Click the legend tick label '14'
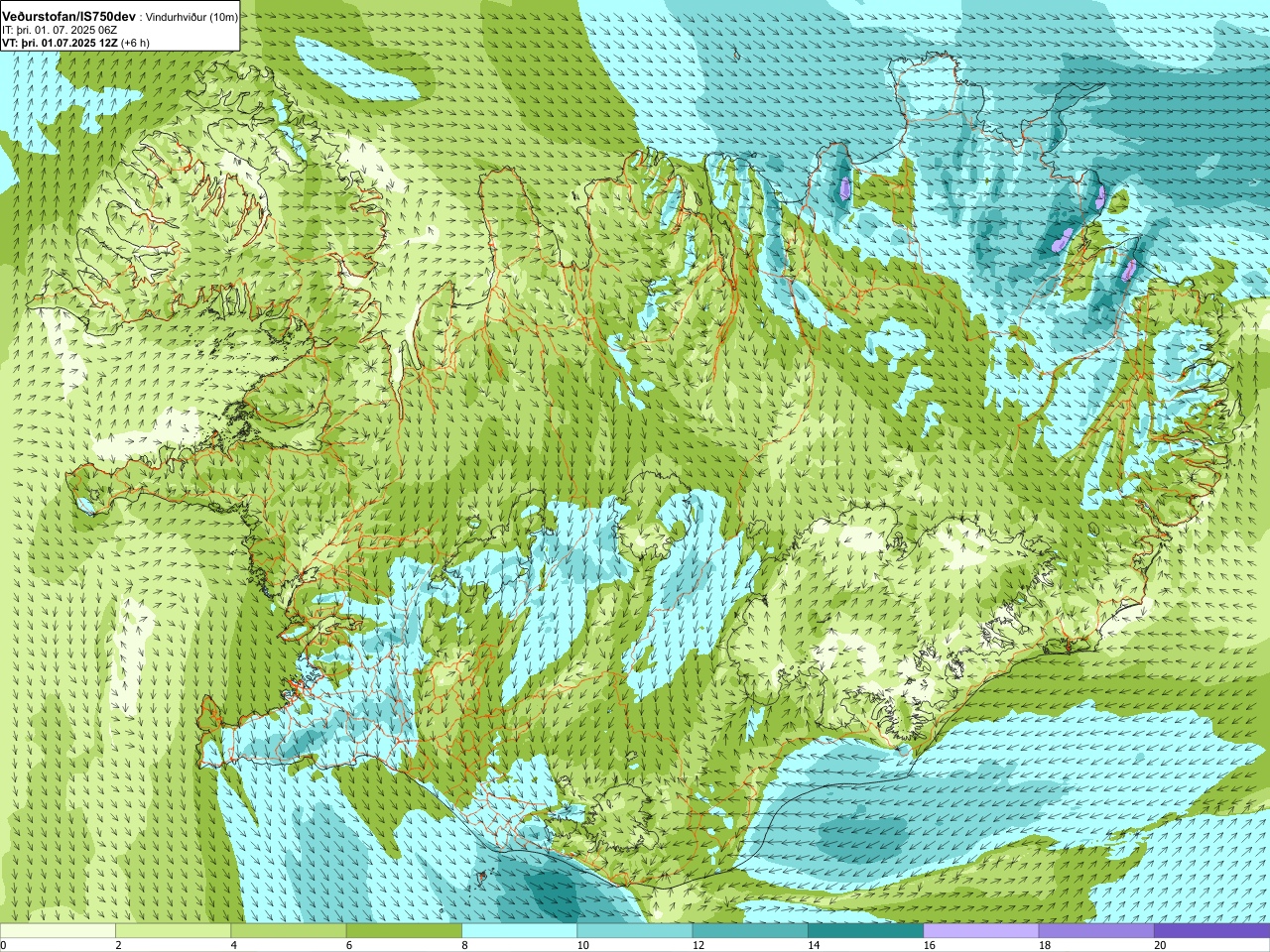The height and width of the screenshot is (952, 1270). pos(814,945)
